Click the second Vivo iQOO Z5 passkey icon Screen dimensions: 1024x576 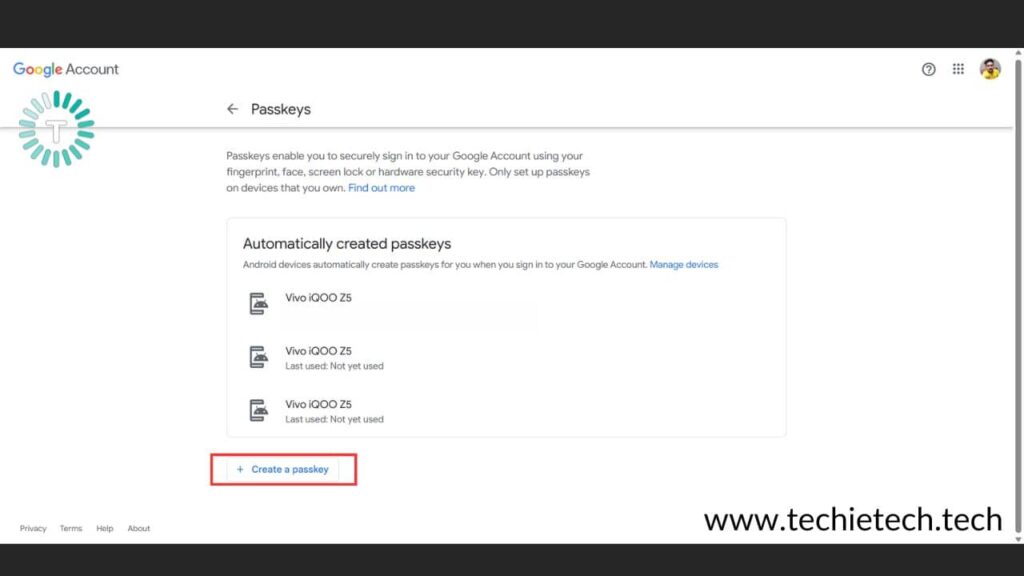258,356
